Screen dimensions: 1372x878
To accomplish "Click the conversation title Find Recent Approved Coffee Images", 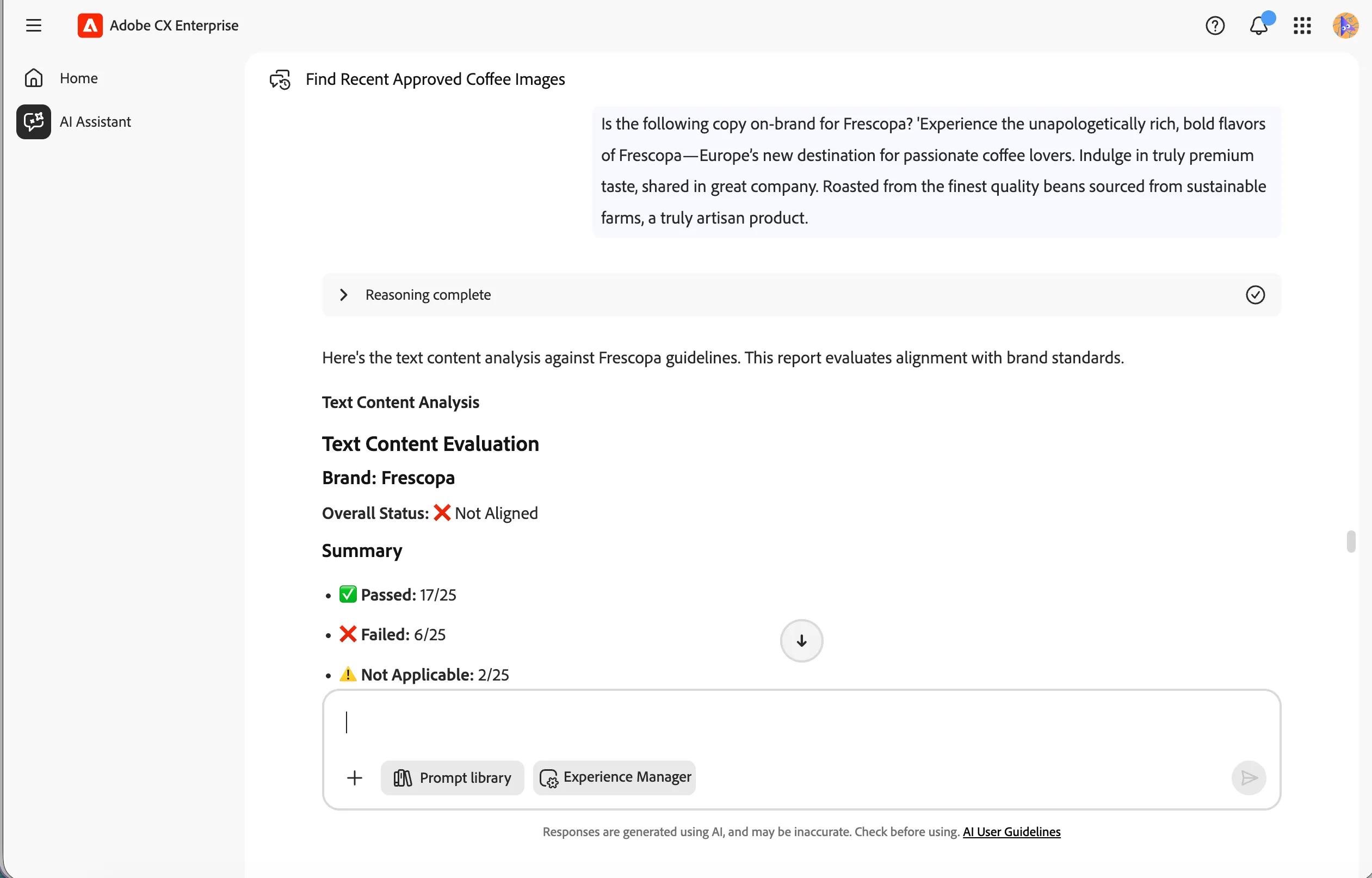I will pyautogui.click(x=436, y=79).
